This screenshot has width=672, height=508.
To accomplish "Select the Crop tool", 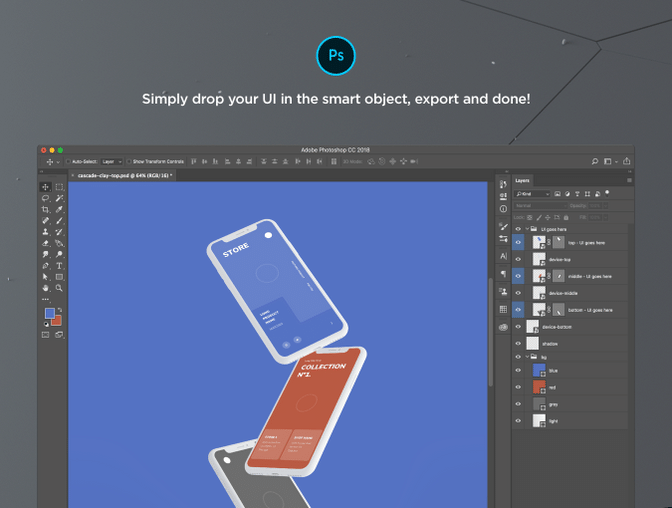I will pyautogui.click(x=45, y=210).
